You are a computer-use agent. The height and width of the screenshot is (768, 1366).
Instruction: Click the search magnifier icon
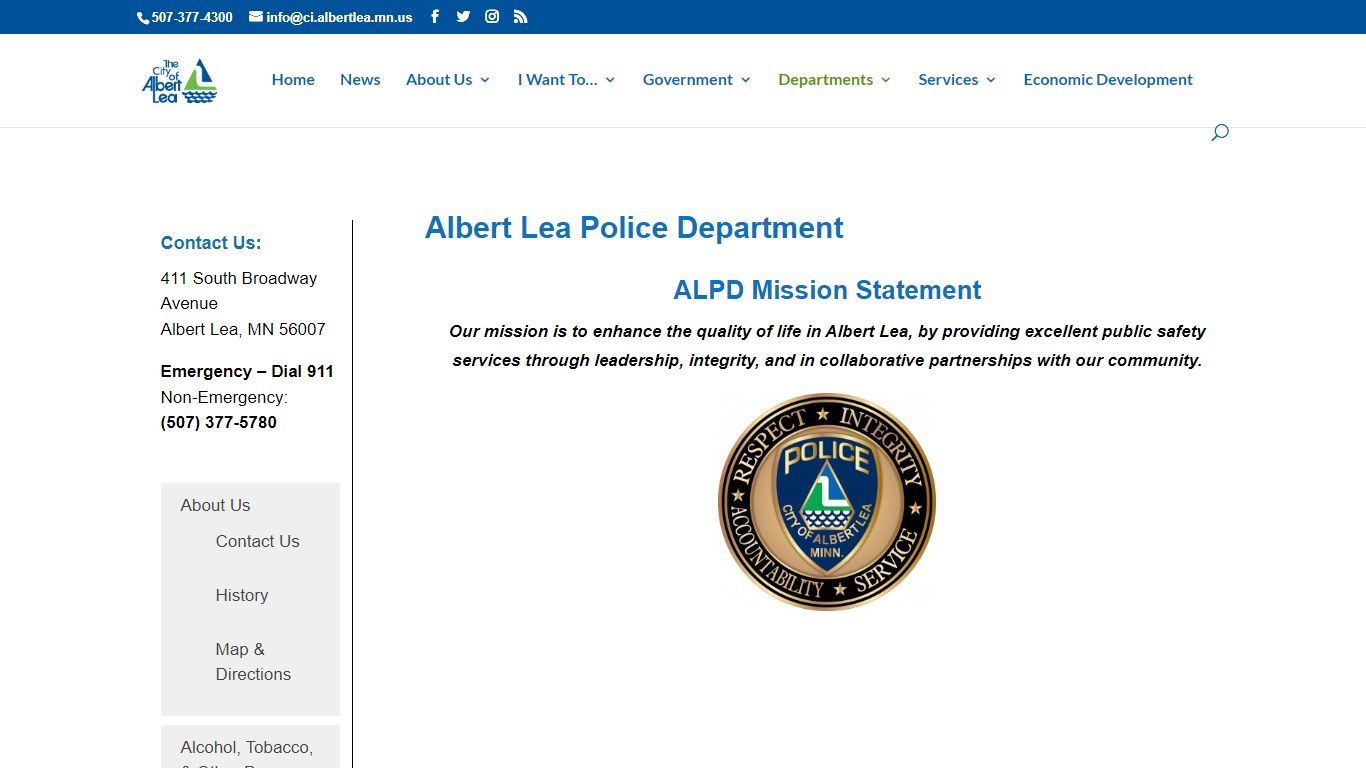(1220, 132)
